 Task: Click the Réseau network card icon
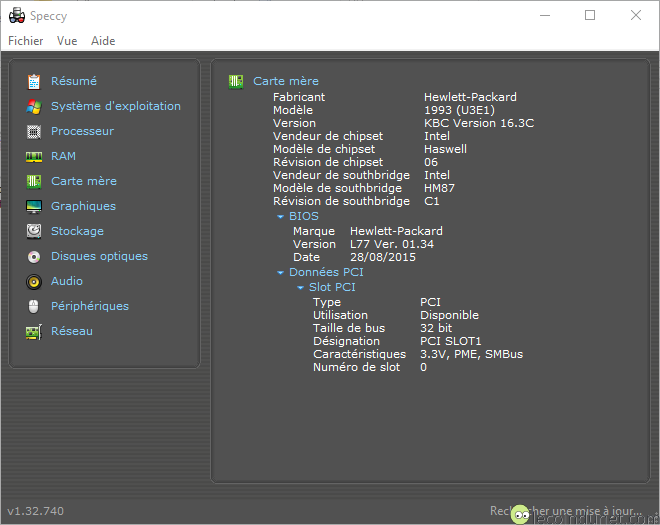click(x=34, y=332)
